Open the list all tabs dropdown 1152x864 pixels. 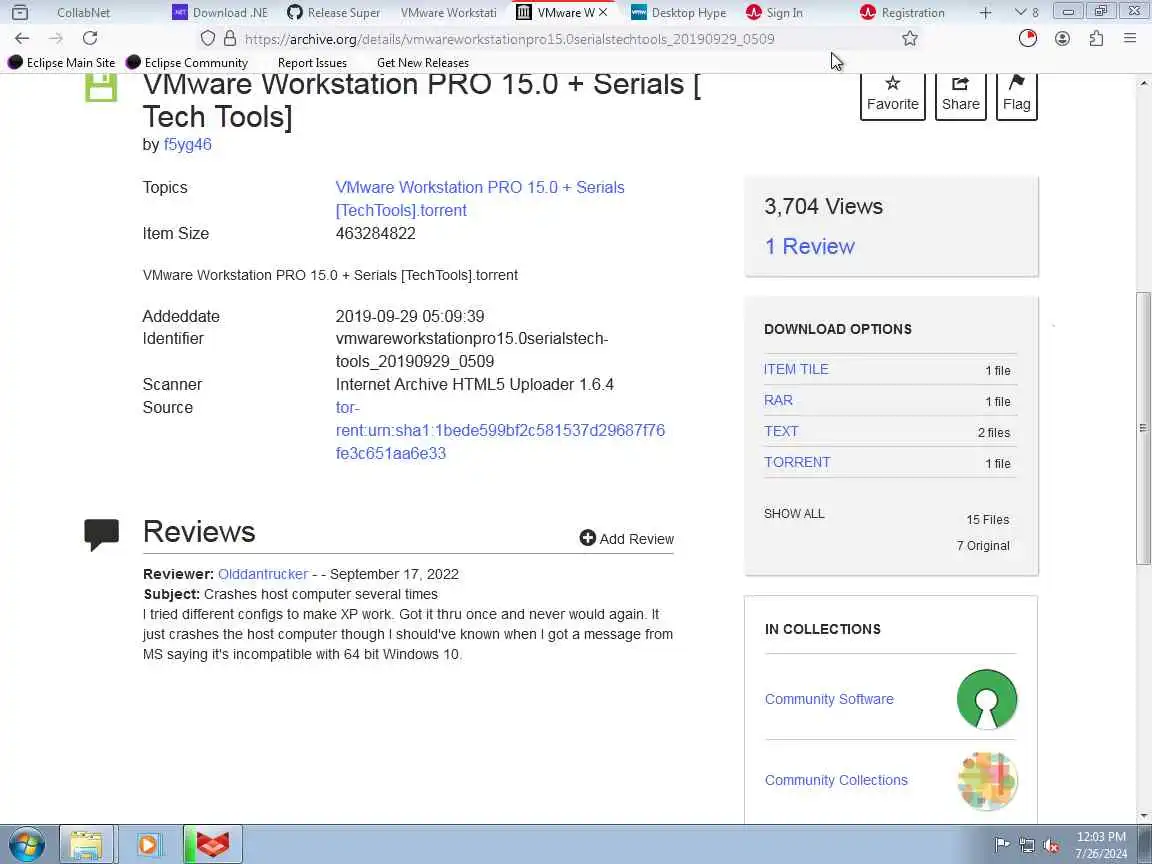(x=1026, y=12)
